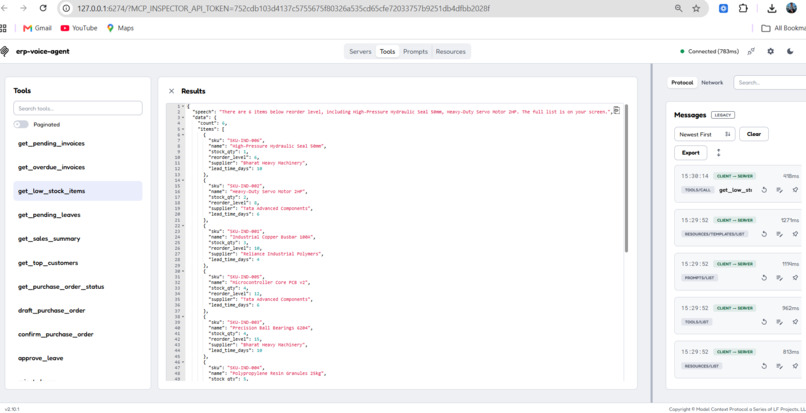Open the Newest First sort dropdown
The height and width of the screenshot is (413, 806).
(704, 134)
